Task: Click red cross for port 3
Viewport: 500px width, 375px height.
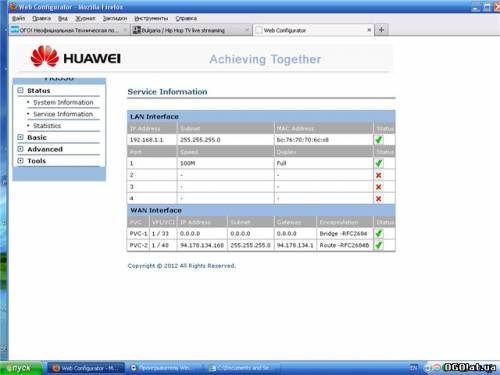Action: coord(378,187)
